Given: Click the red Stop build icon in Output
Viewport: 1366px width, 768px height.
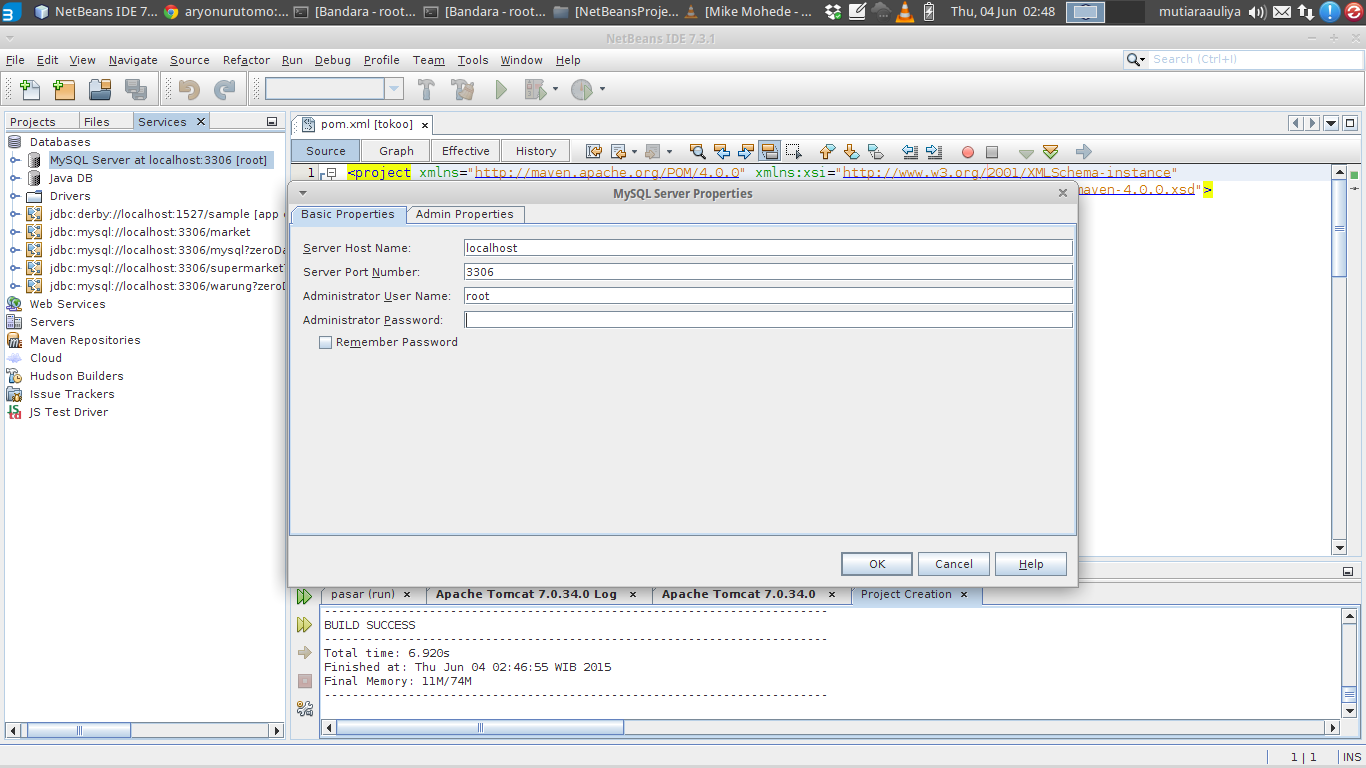Looking at the screenshot, I should click(x=305, y=681).
